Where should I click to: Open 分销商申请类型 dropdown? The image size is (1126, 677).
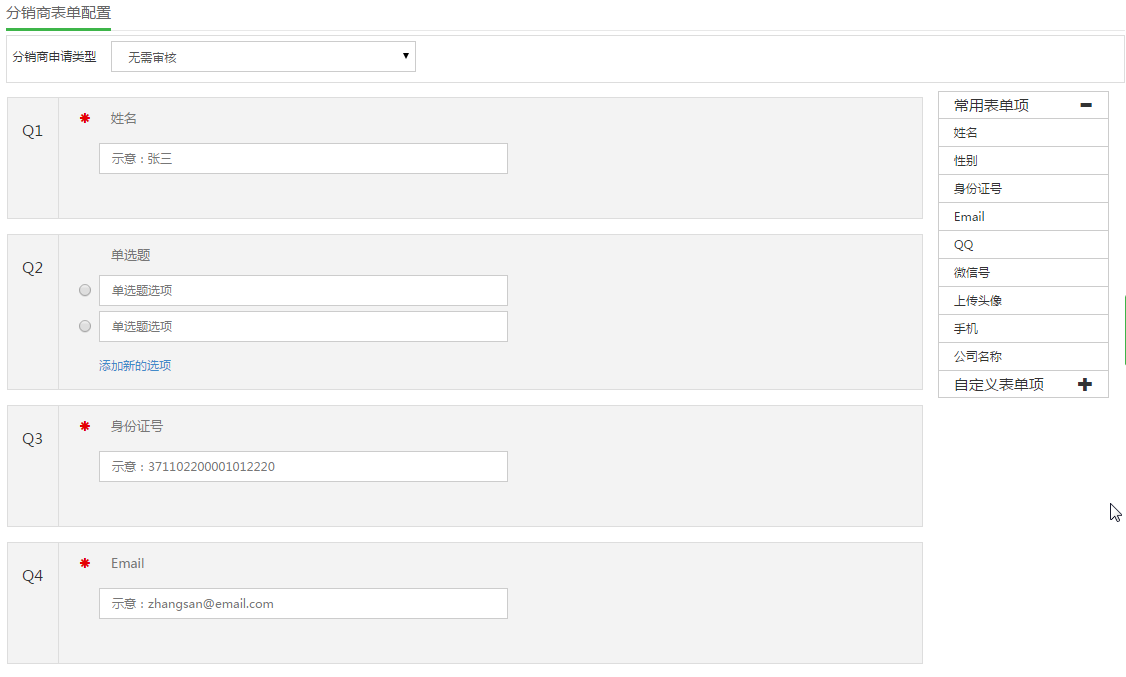pyautogui.click(x=263, y=57)
